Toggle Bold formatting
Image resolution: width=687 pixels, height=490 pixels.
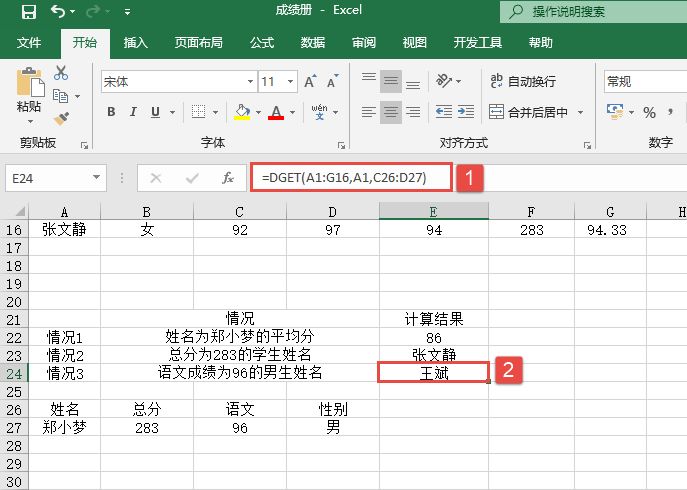click(111, 112)
